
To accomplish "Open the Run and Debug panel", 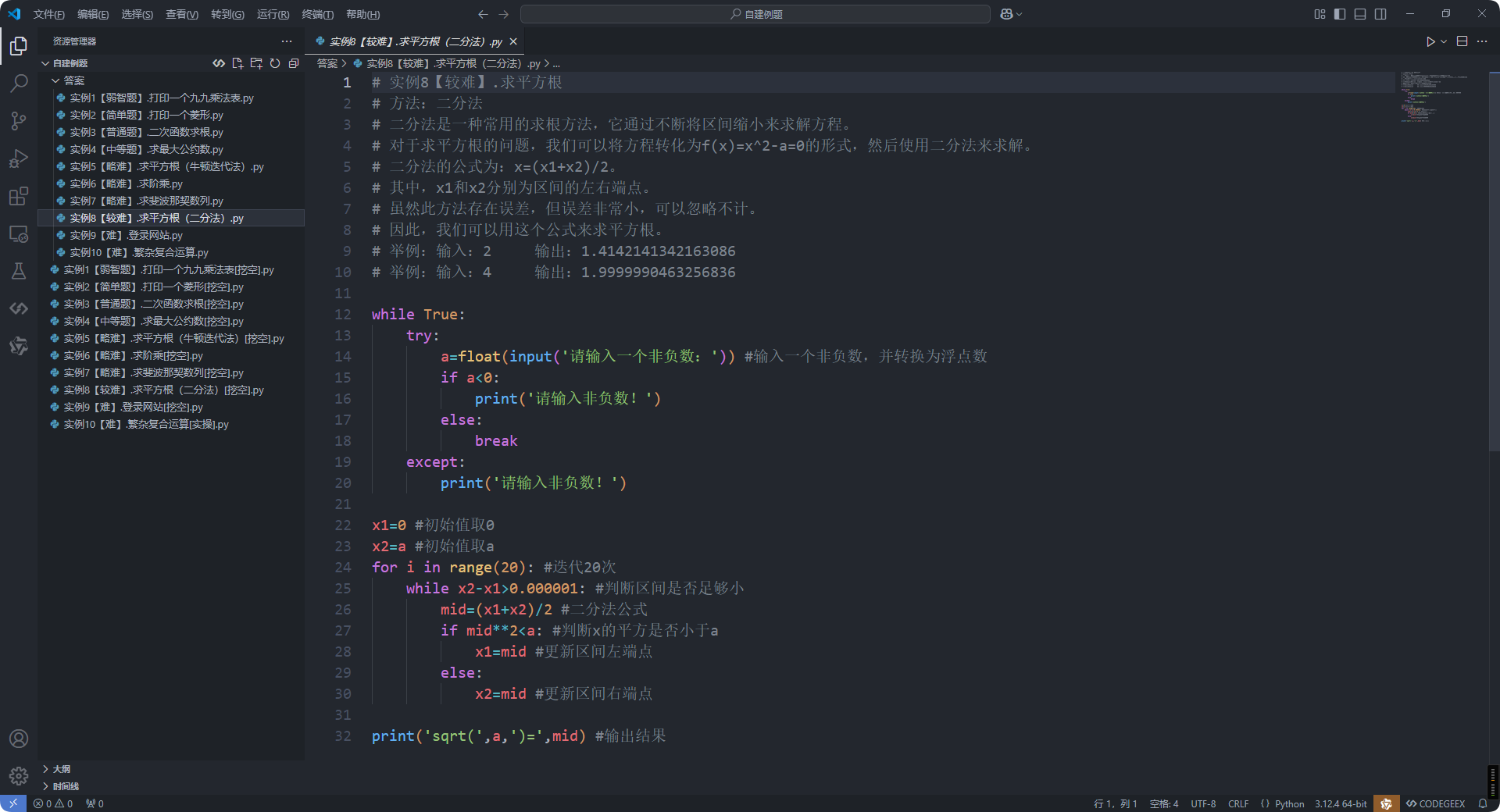I will point(18,158).
